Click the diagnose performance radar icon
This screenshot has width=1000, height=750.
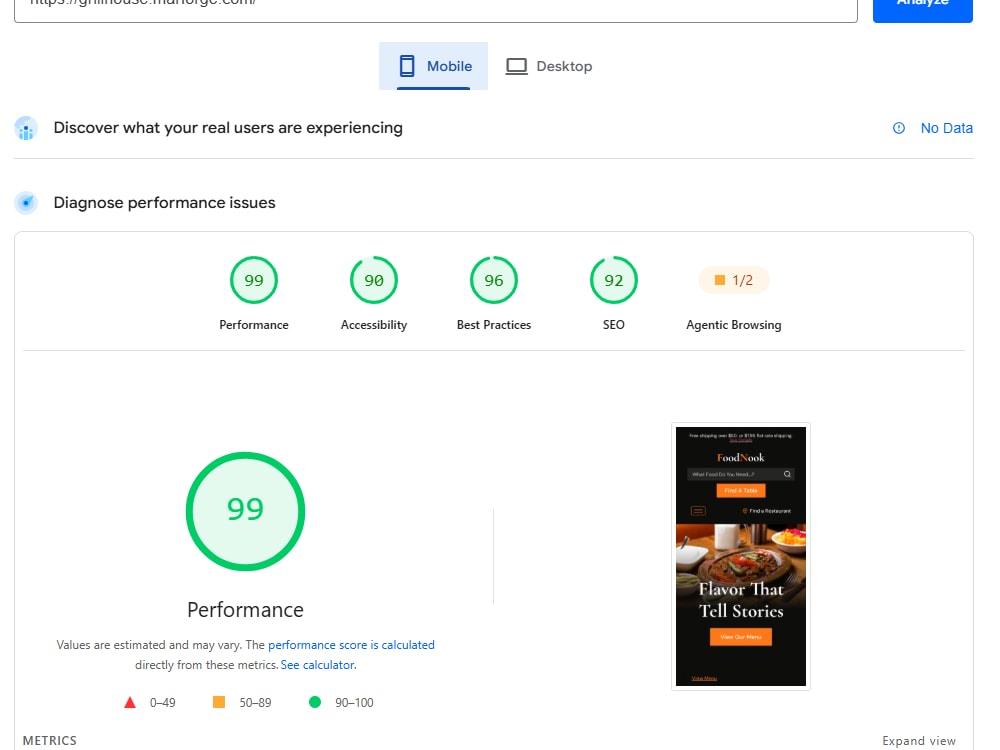pyautogui.click(x=26, y=203)
